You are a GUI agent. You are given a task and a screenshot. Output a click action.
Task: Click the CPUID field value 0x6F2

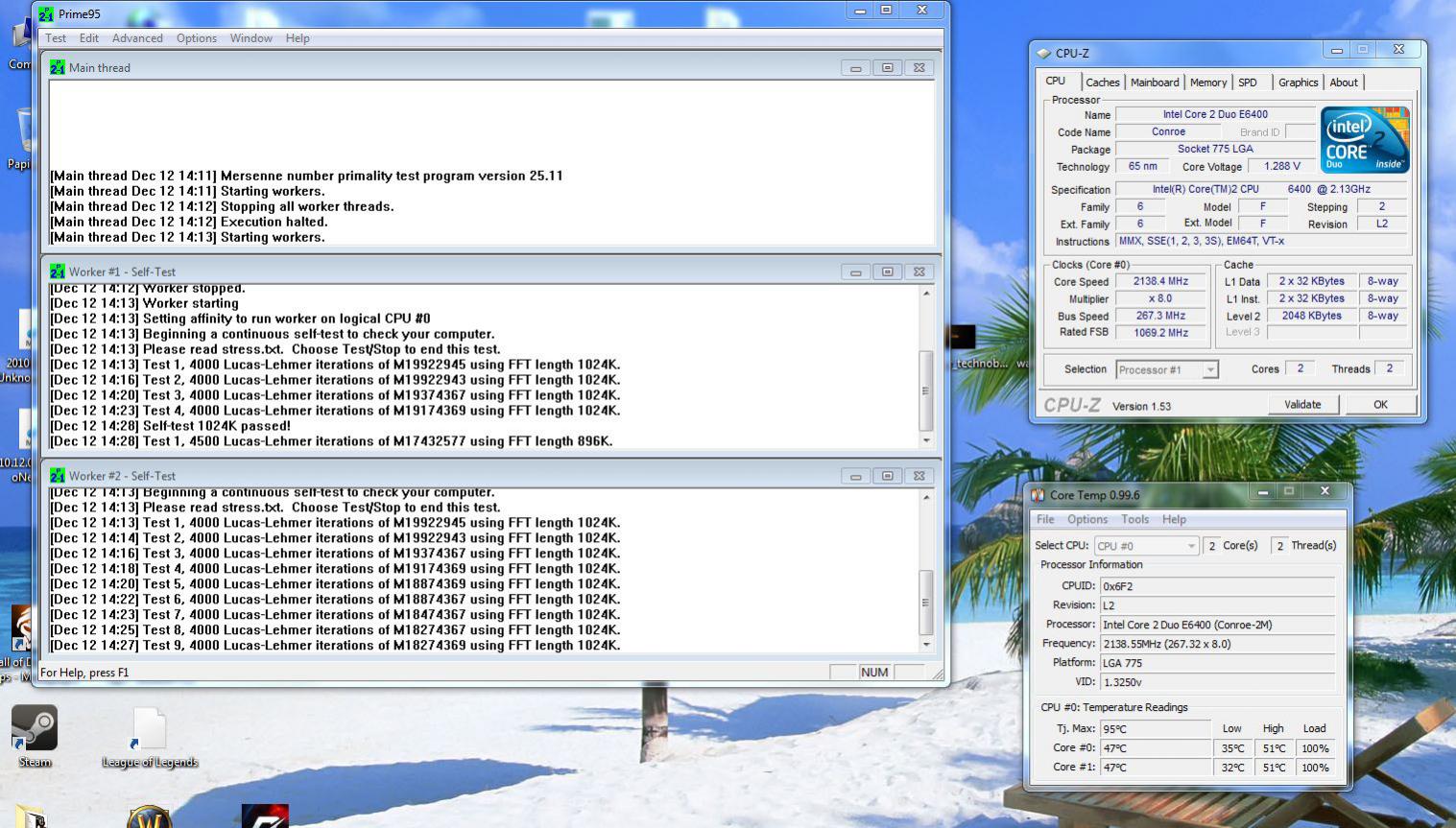click(1217, 586)
